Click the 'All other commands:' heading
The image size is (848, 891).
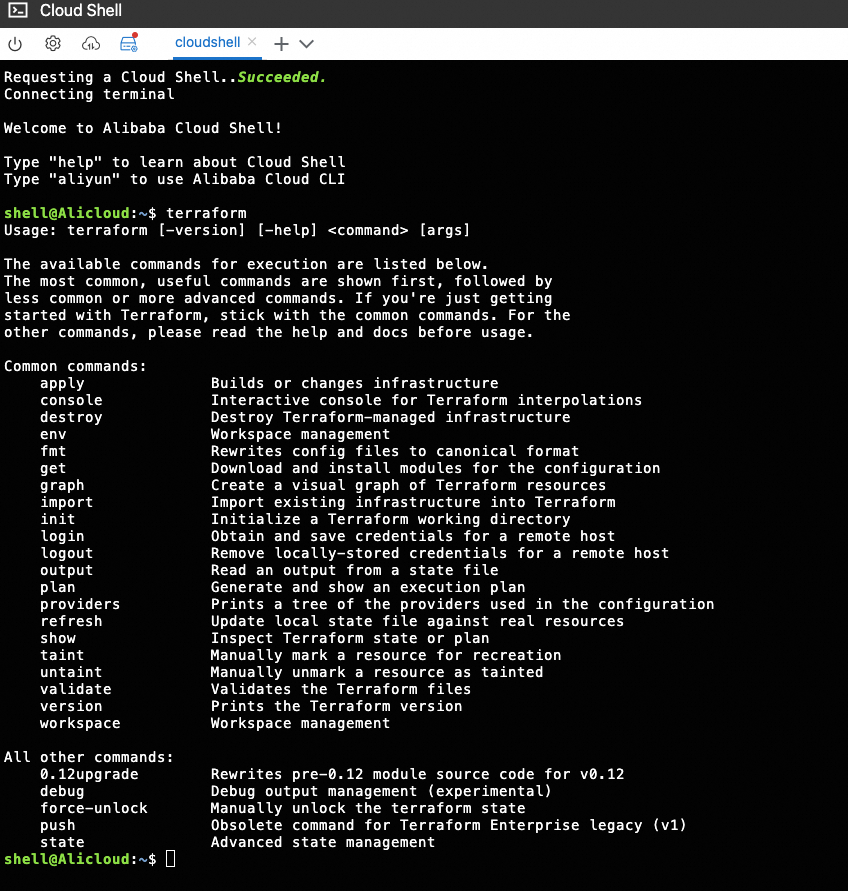(89, 757)
